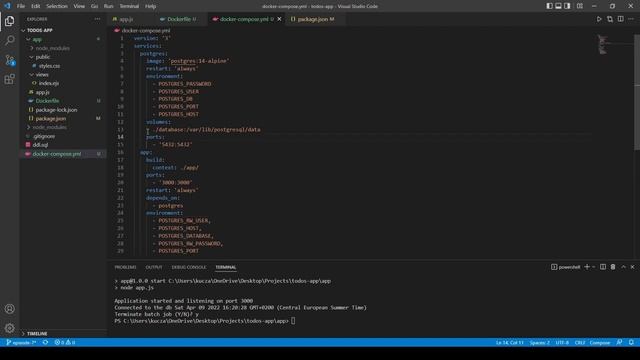Click the new terminal plus icon

(x=587, y=267)
